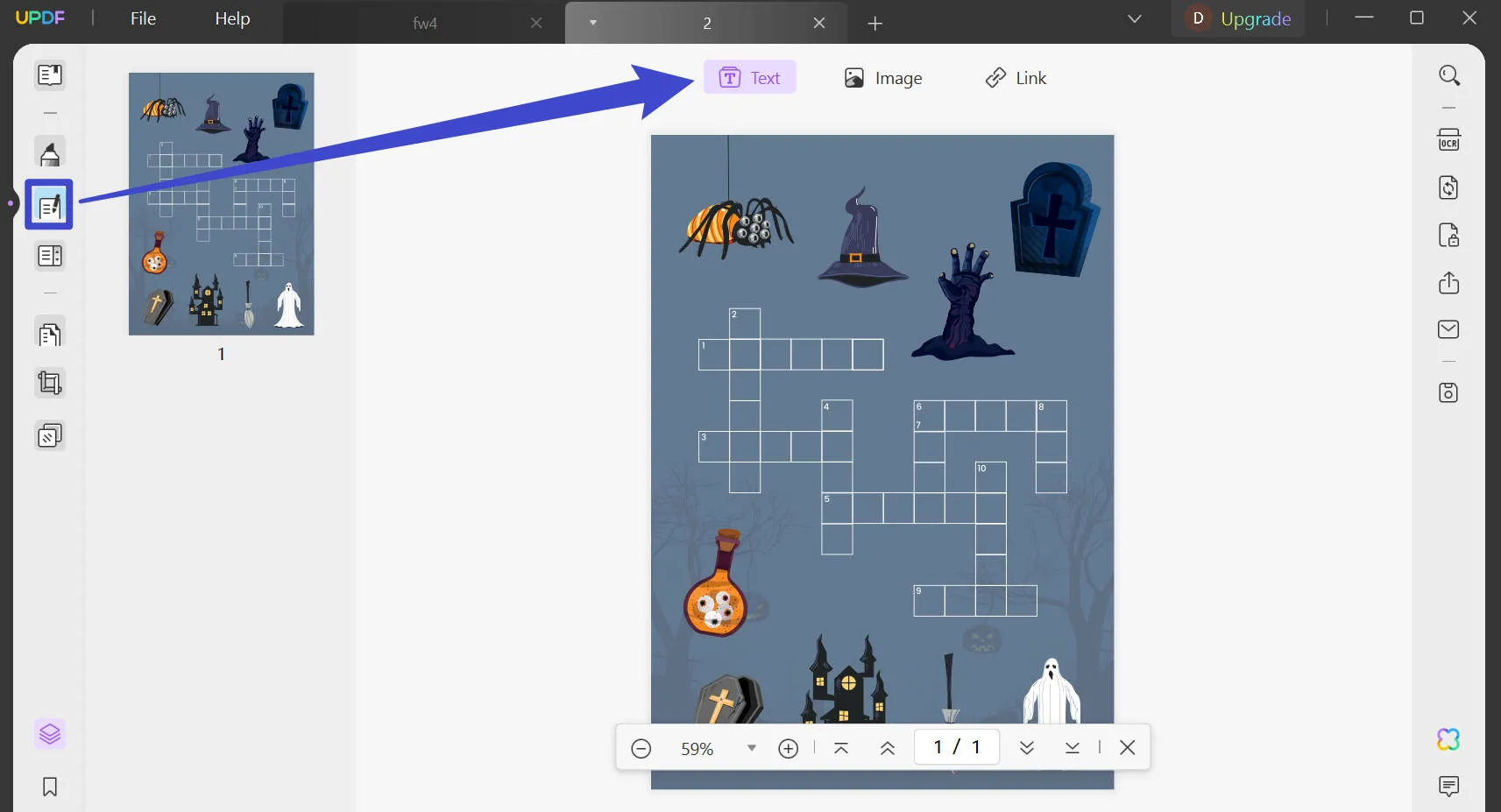Open the UPDF AI assistant icon
Screen dimensions: 1501x812
pyautogui.click(x=1448, y=739)
